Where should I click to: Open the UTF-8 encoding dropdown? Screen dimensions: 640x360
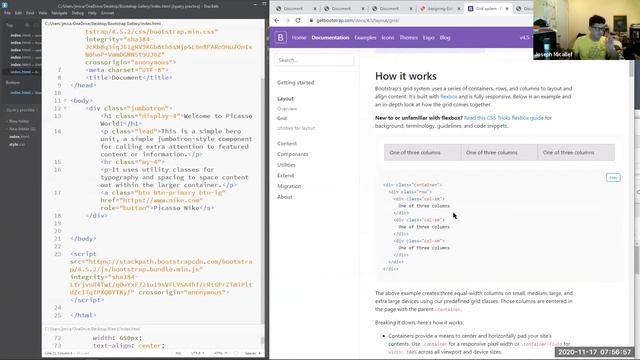198,353
